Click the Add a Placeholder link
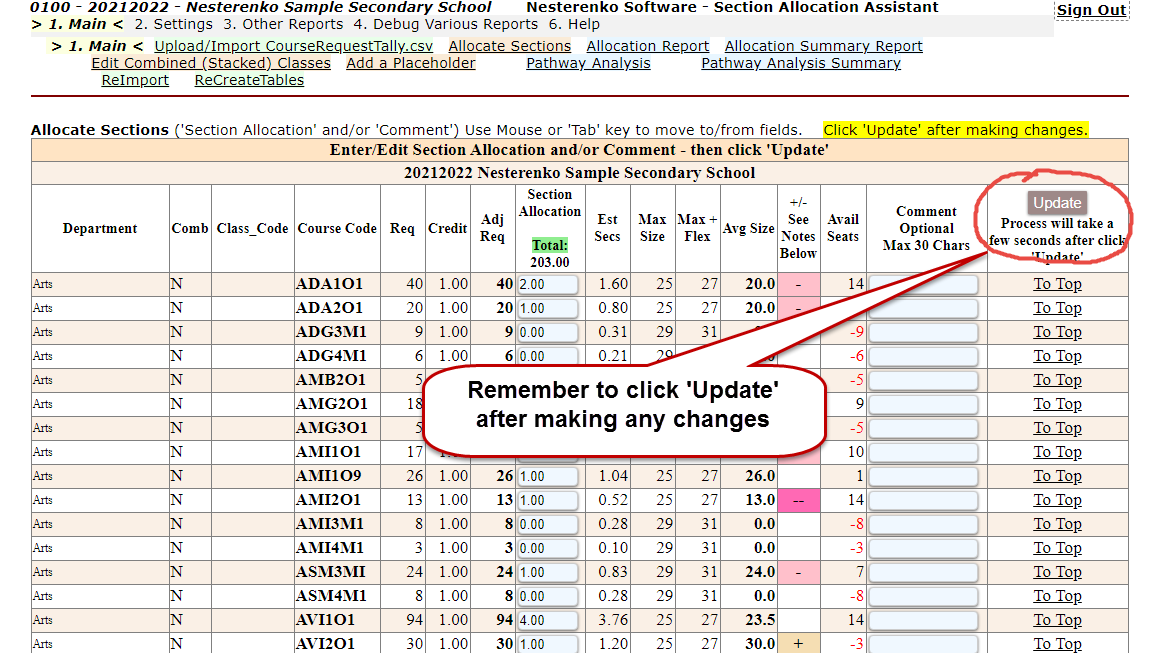This screenshot has width=1160, height=653. tap(410, 63)
